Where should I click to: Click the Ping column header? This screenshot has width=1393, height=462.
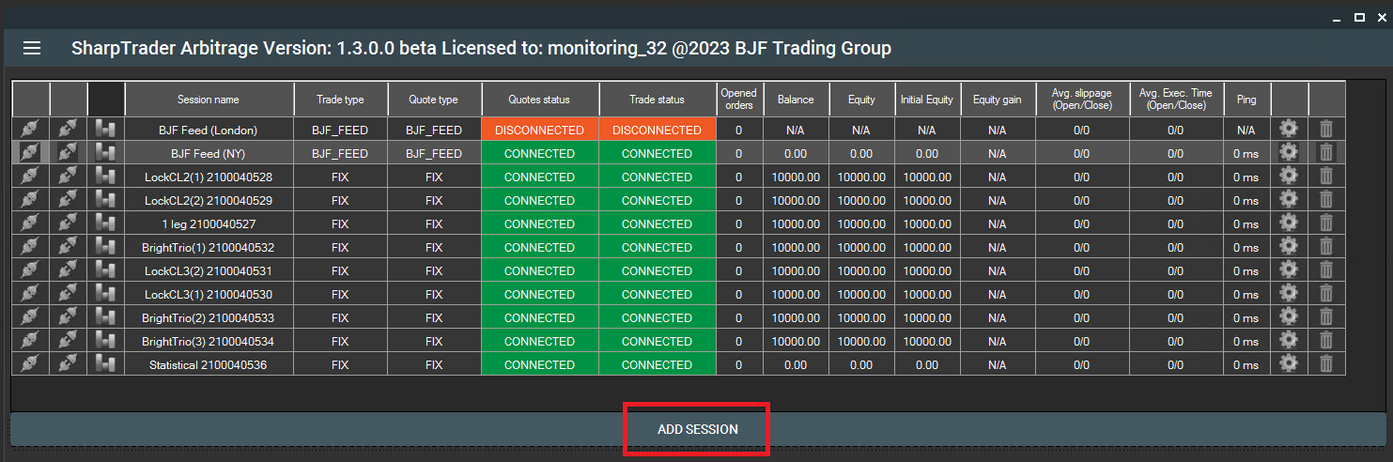pyautogui.click(x=1246, y=99)
